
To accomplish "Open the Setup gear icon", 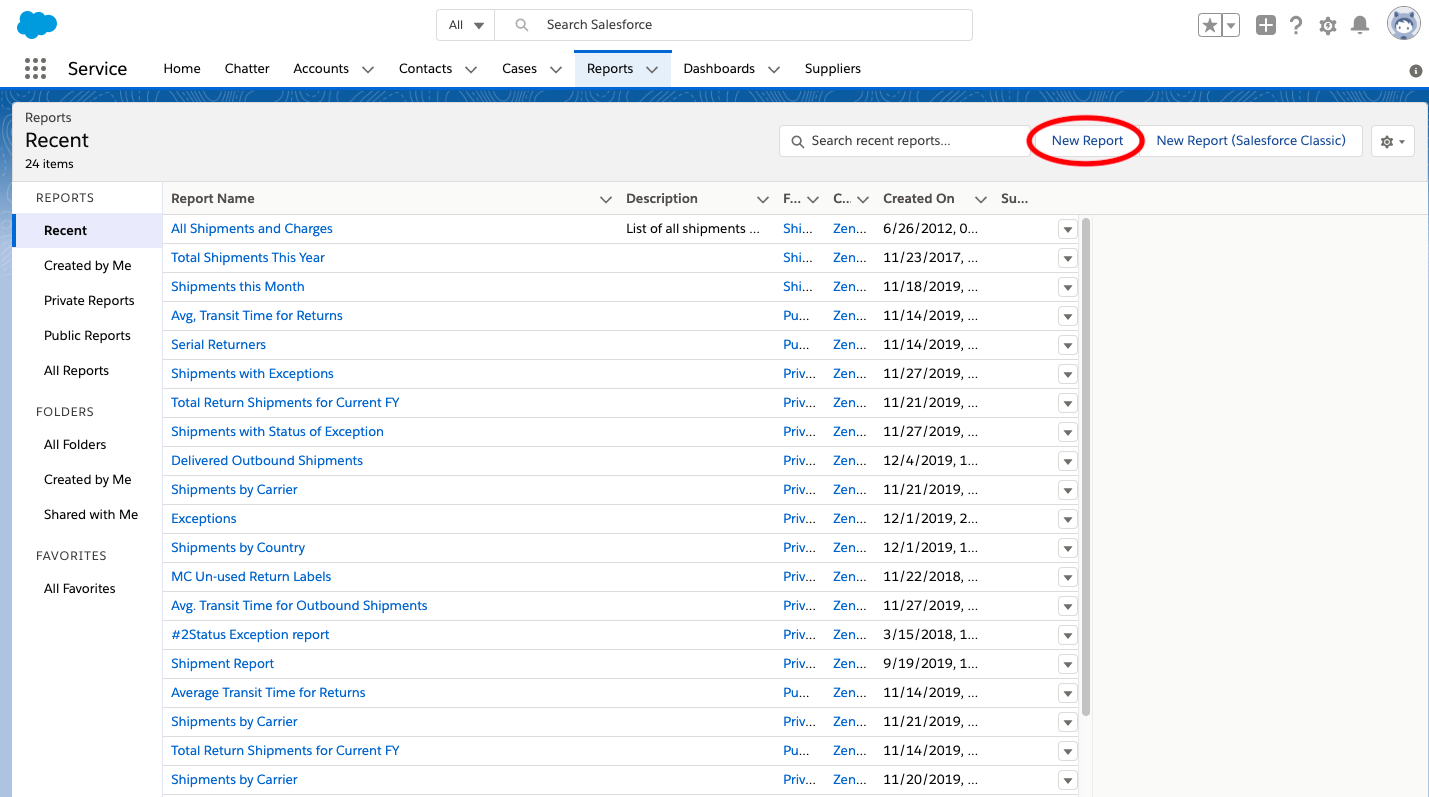I will click(1328, 26).
